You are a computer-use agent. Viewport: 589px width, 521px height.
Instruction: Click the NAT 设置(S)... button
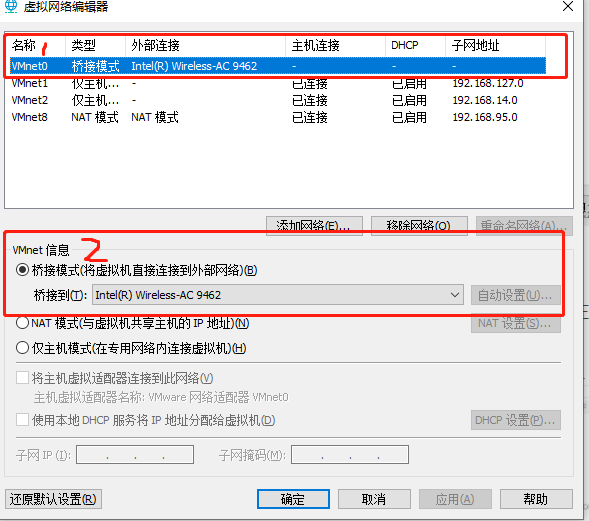(x=516, y=323)
